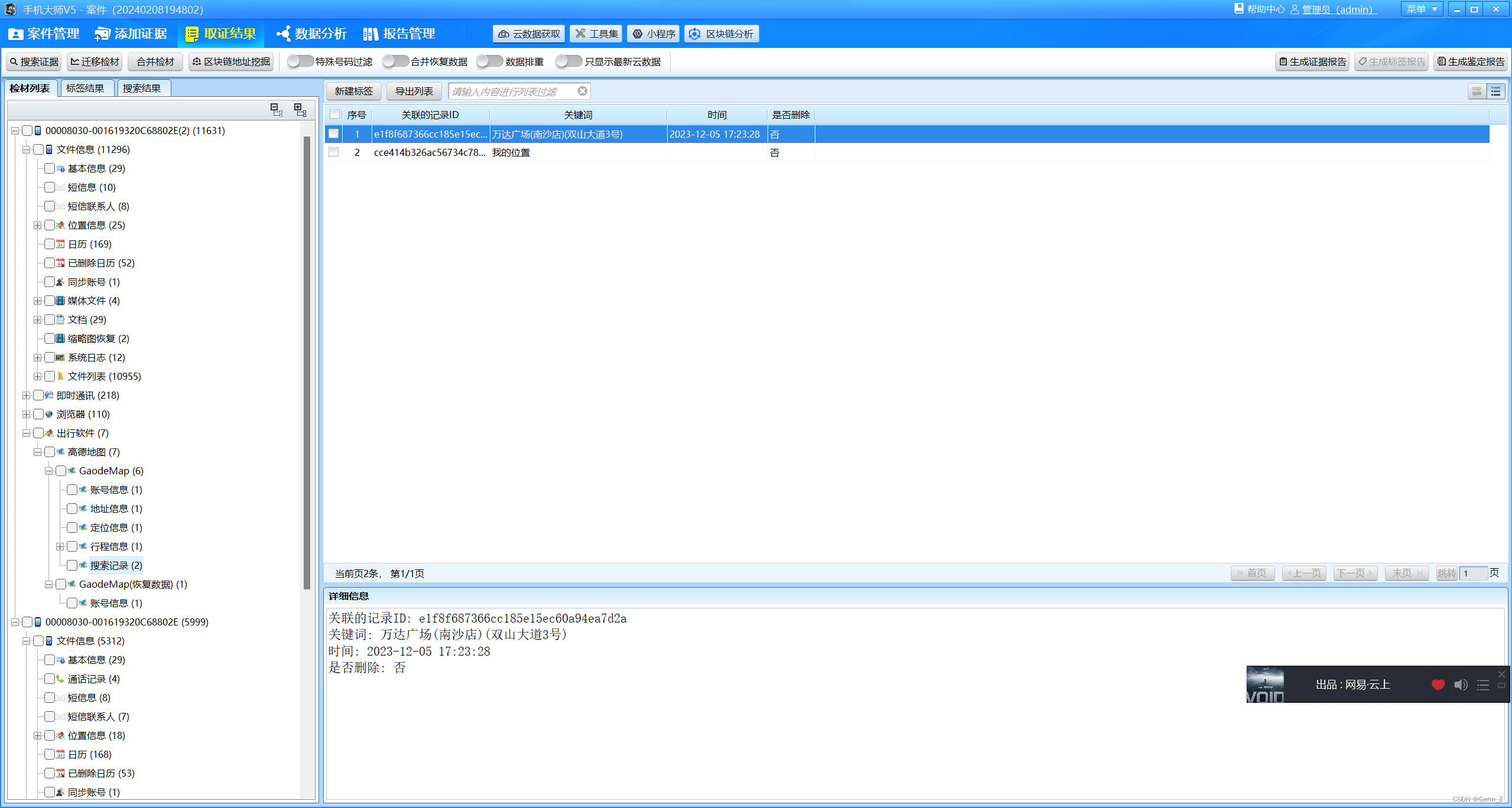Check the checkbox for row 2
Screen dimensions: 1512x808
click(334, 152)
